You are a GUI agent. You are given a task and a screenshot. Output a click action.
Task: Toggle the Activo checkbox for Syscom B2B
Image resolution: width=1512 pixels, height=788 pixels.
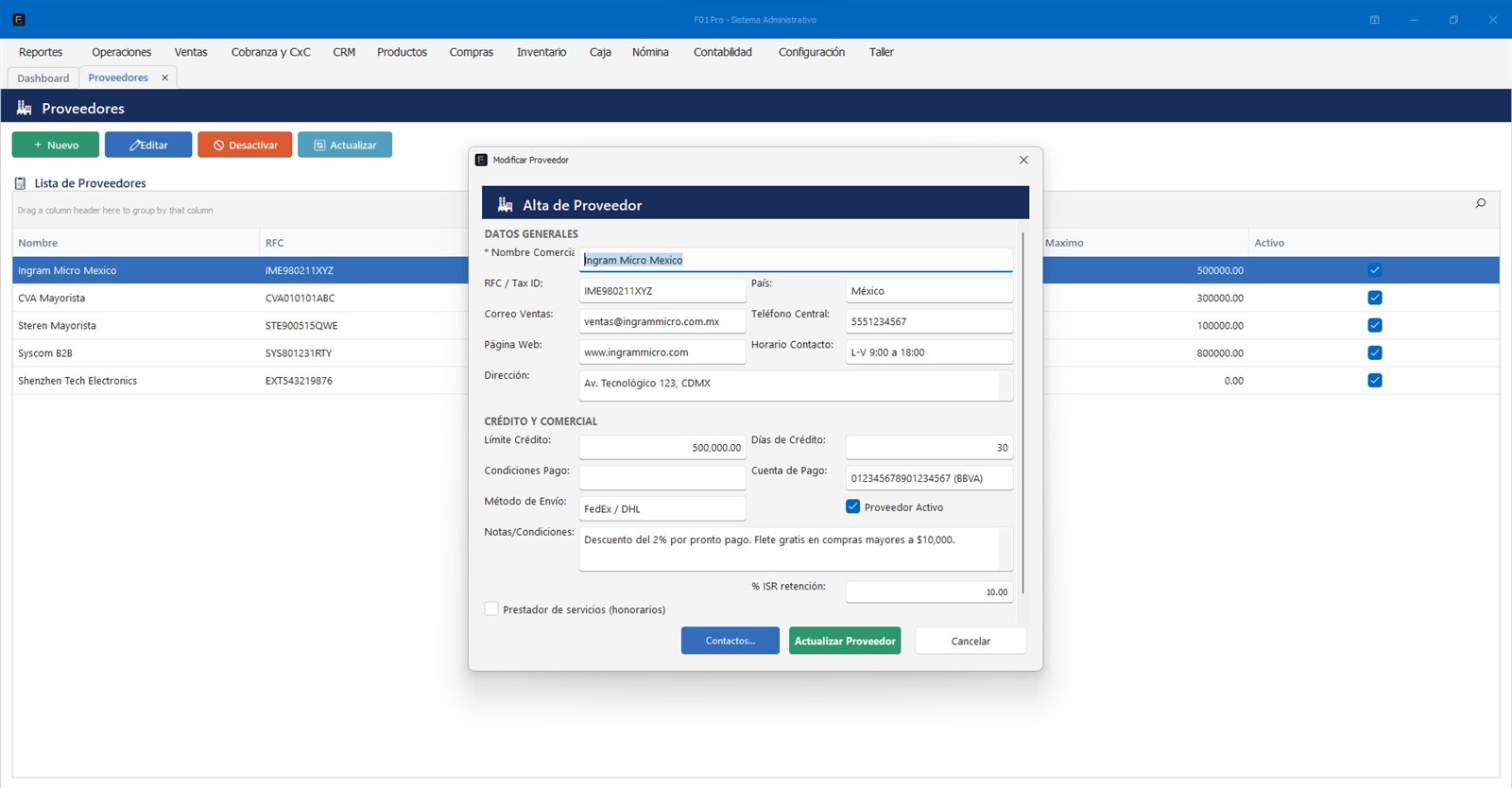pos(1375,352)
